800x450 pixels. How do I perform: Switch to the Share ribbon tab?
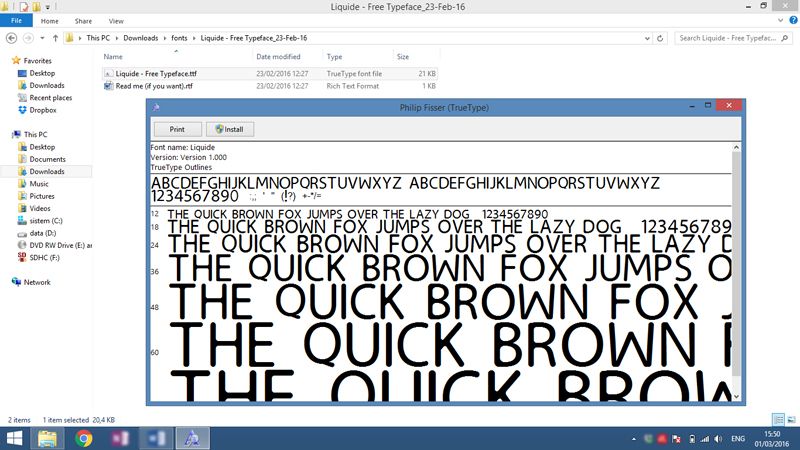click(x=83, y=21)
